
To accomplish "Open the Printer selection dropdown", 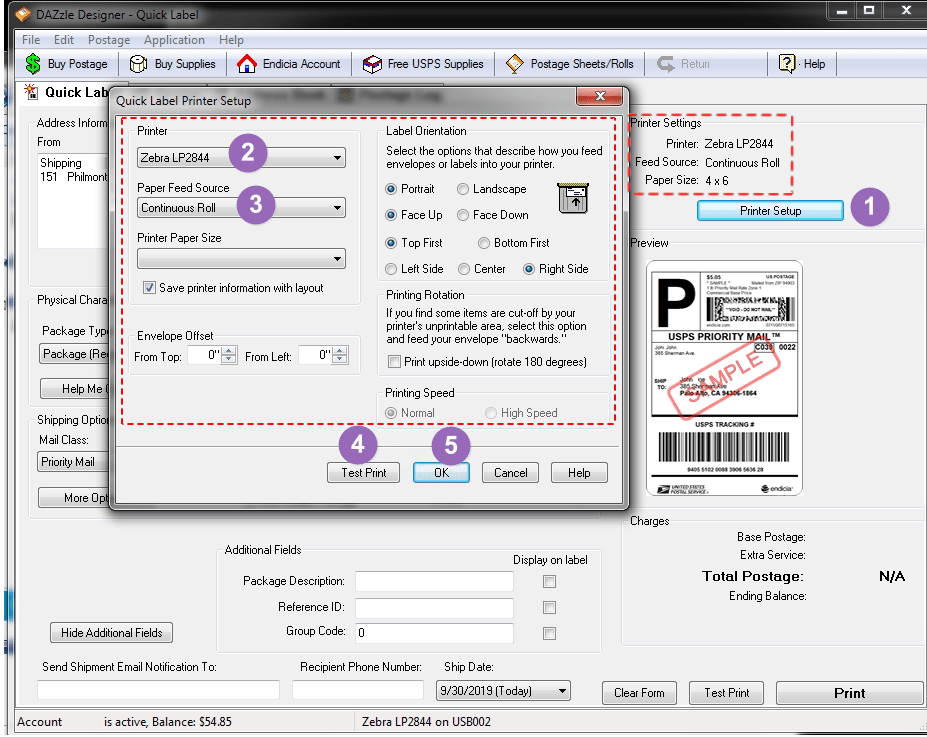I will [339, 158].
